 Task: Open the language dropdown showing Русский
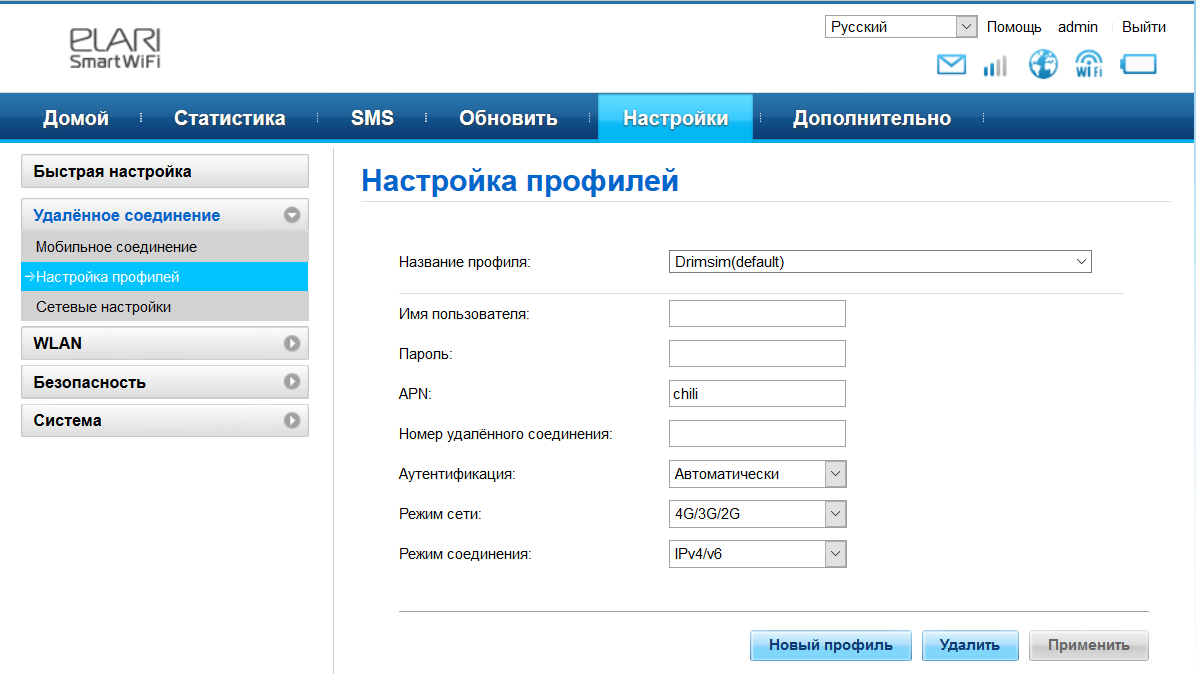[901, 27]
